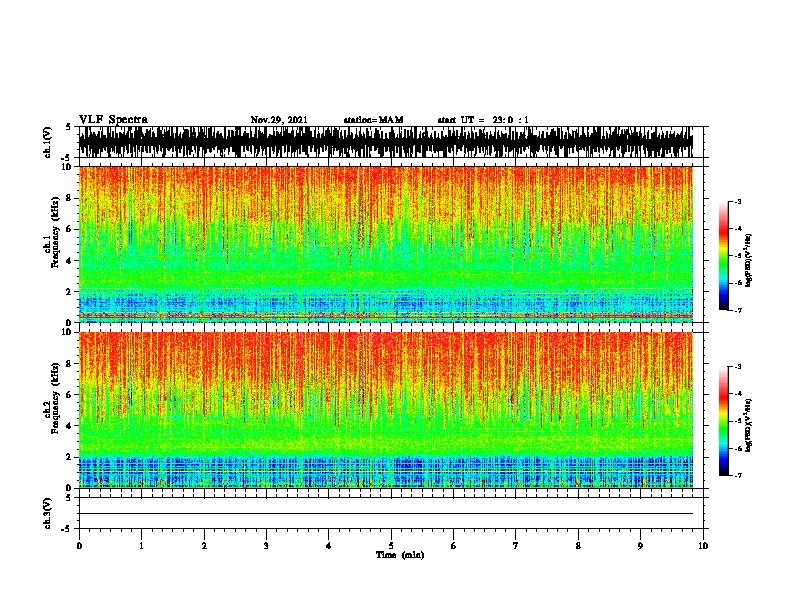Click the "-3" label on the ch.2 color scale
This screenshot has height=612, width=792.
(x=737, y=367)
